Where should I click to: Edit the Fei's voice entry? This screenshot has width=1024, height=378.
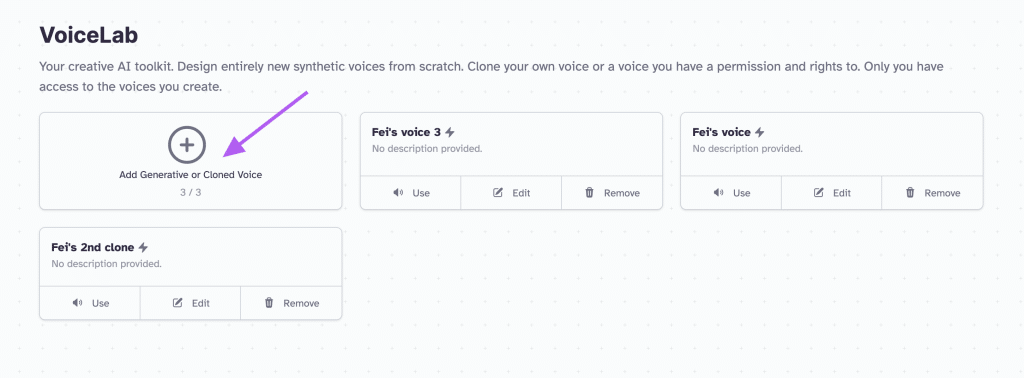(x=831, y=193)
